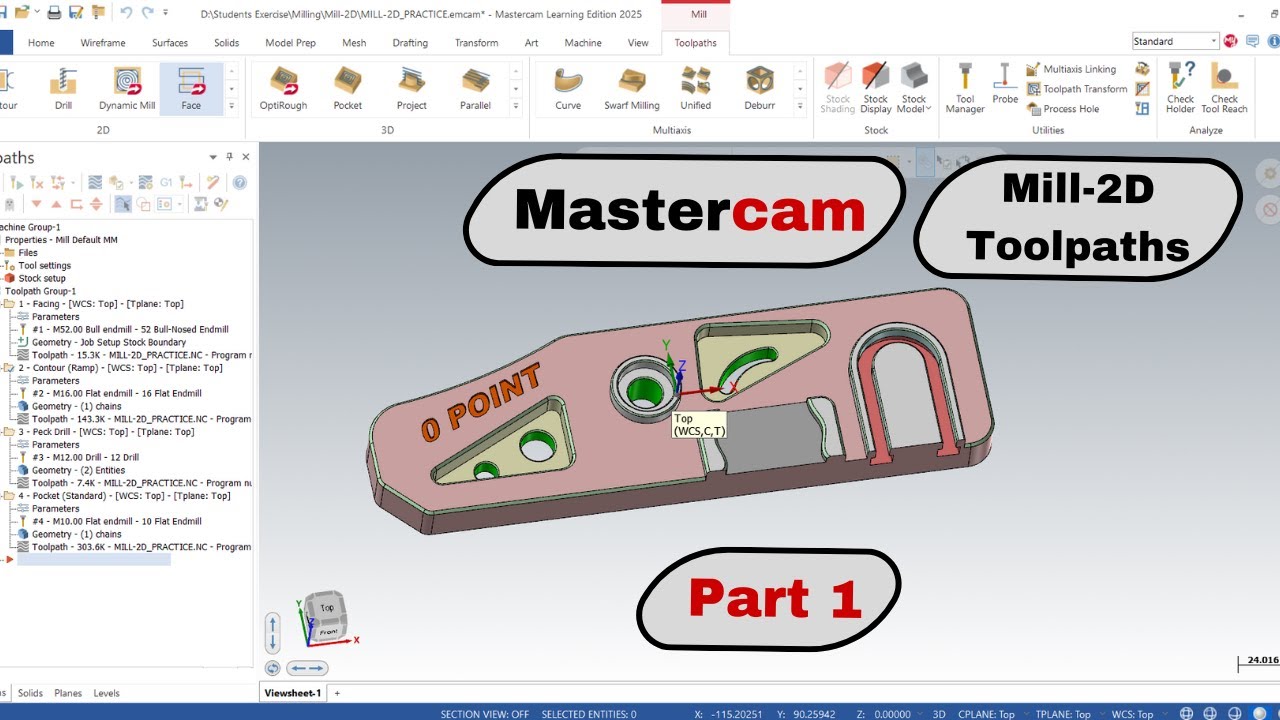Switch to the Planes manager tab
The image size is (1280, 720).
tap(68, 693)
